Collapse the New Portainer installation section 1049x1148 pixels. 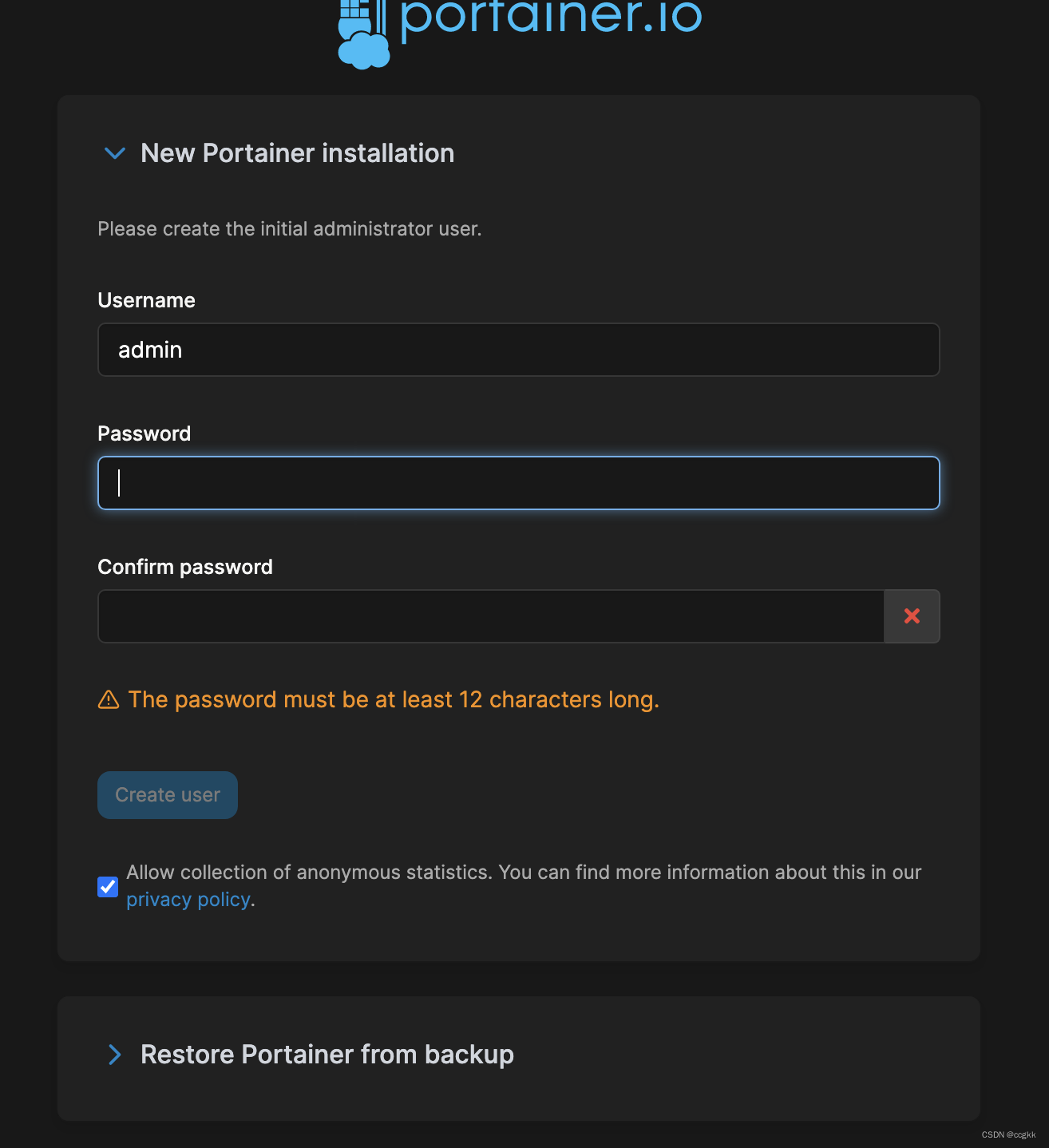coord(115,153)
